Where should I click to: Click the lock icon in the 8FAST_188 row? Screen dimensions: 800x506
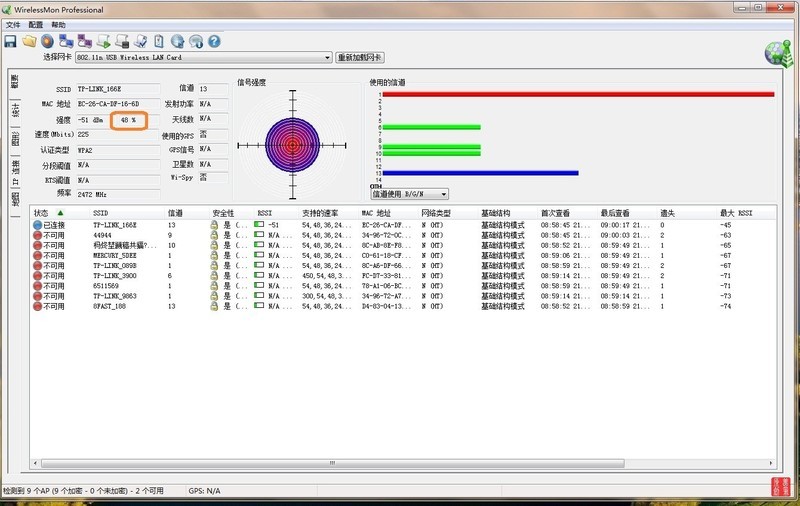[214, 306]
